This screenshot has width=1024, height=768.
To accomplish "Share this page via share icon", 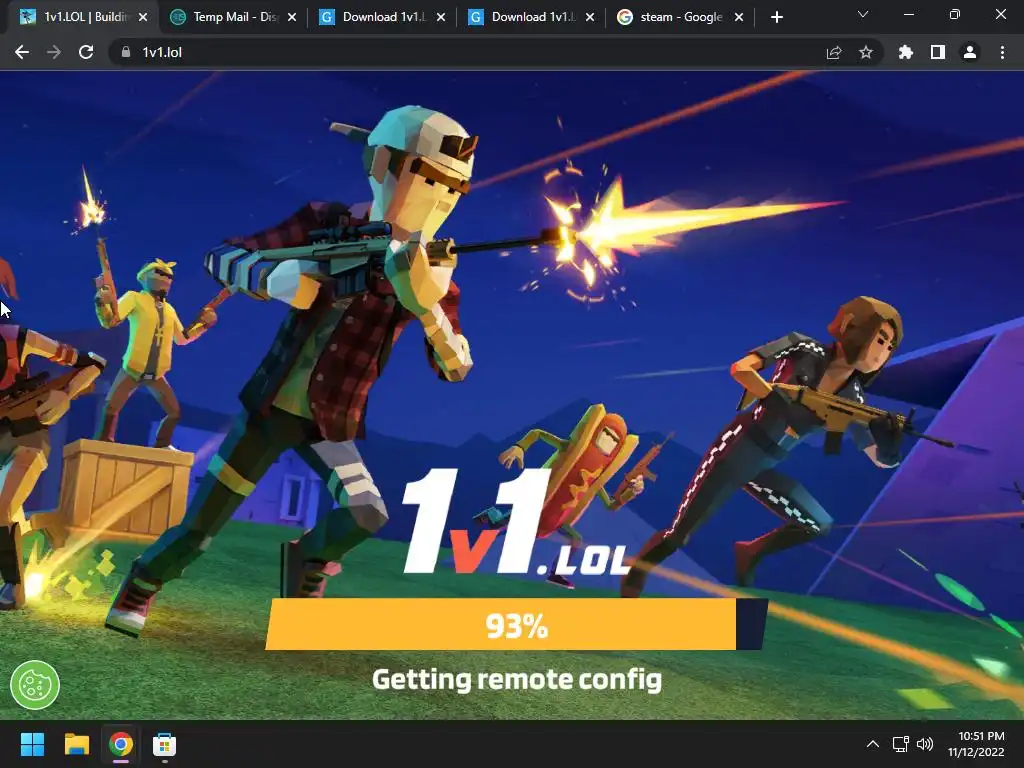I will click(833, 52).
